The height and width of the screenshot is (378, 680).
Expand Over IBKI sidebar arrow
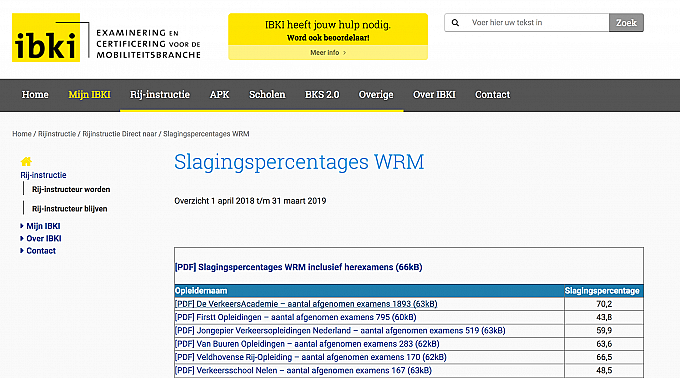[x=22, y=238]
